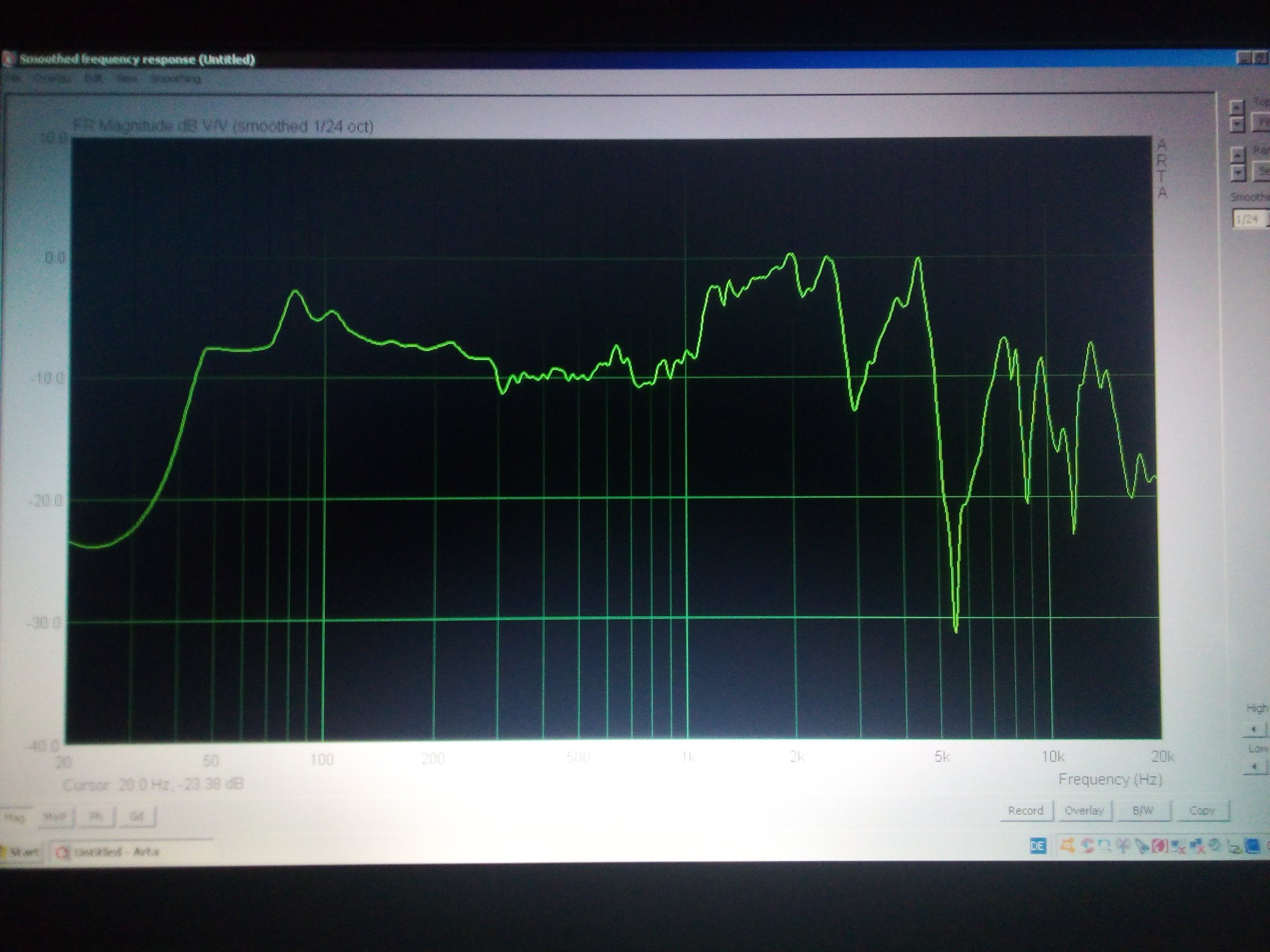Screen dimensions: 1270x952
Task: Click the Low frequency left arrow
Action: 1255,767
